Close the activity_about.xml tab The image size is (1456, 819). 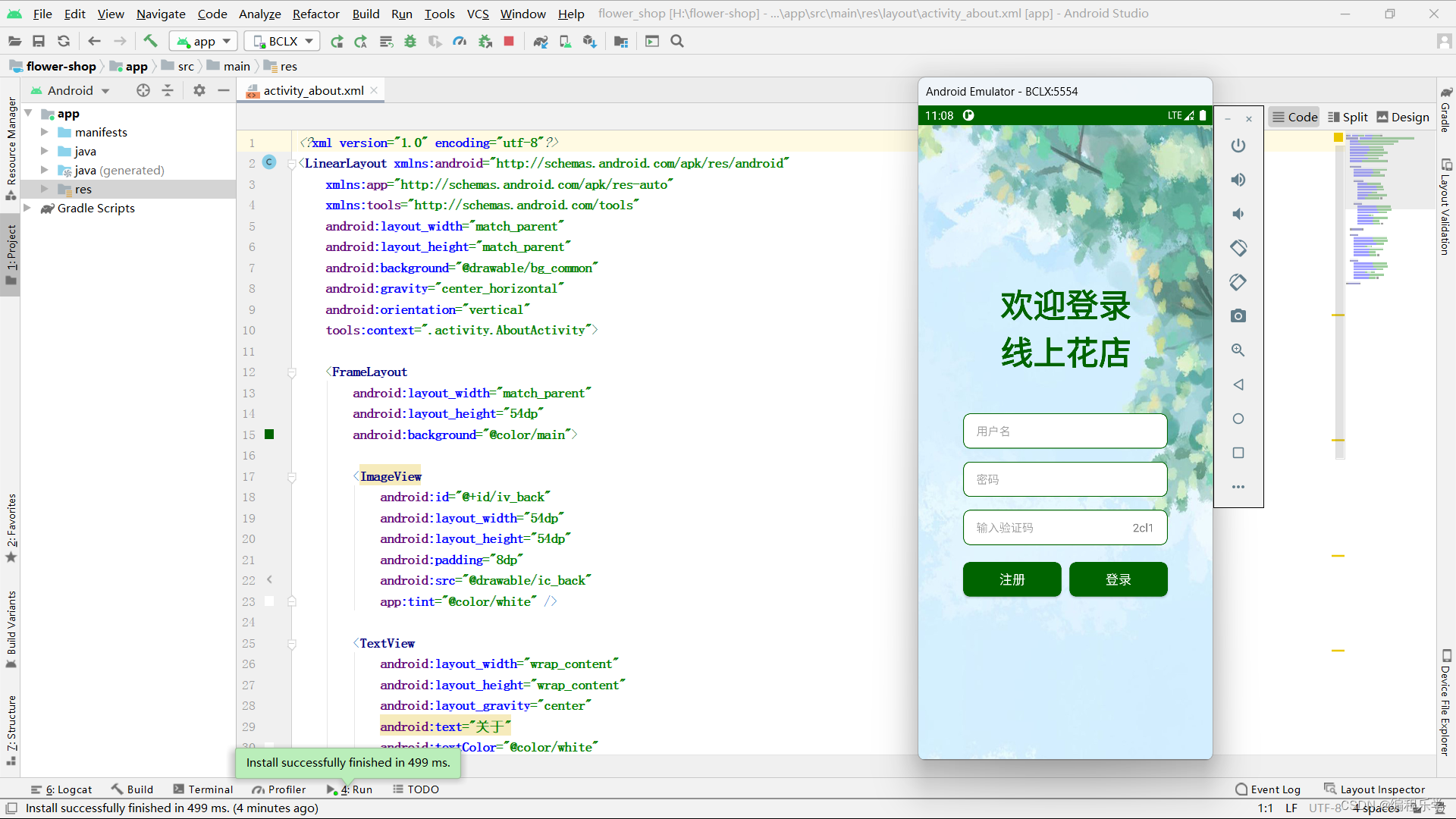(x=374, y=90)
